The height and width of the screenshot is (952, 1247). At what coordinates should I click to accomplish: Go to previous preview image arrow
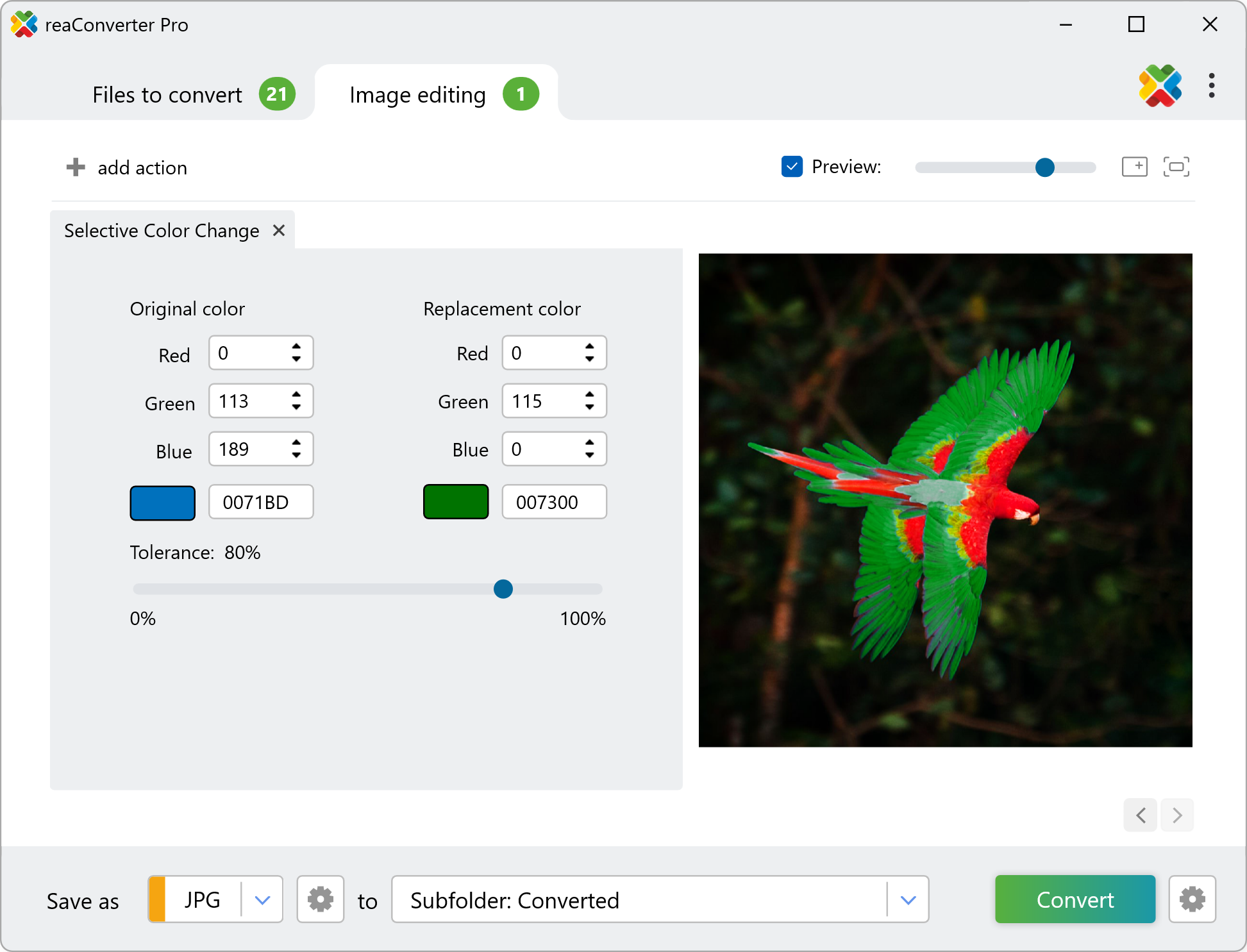click(1141, 815)
